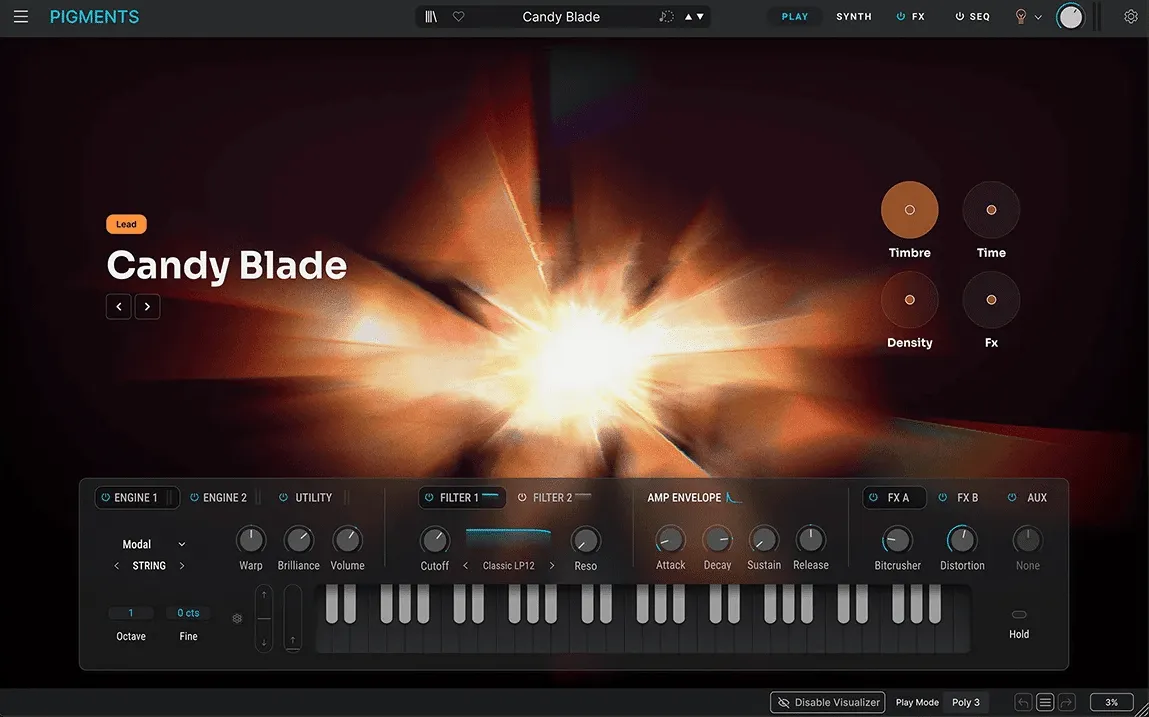Screen dimensions: 1149x717
Task: Select next STRING engine model
Action: [182, 566]
